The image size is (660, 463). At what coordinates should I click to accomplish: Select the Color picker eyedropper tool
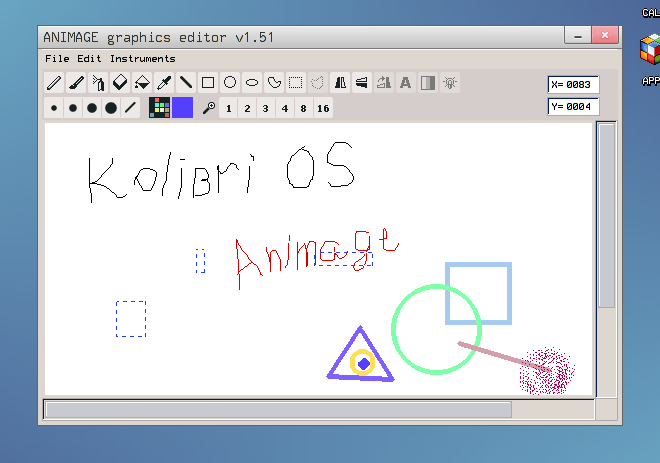tap(164, 82)
